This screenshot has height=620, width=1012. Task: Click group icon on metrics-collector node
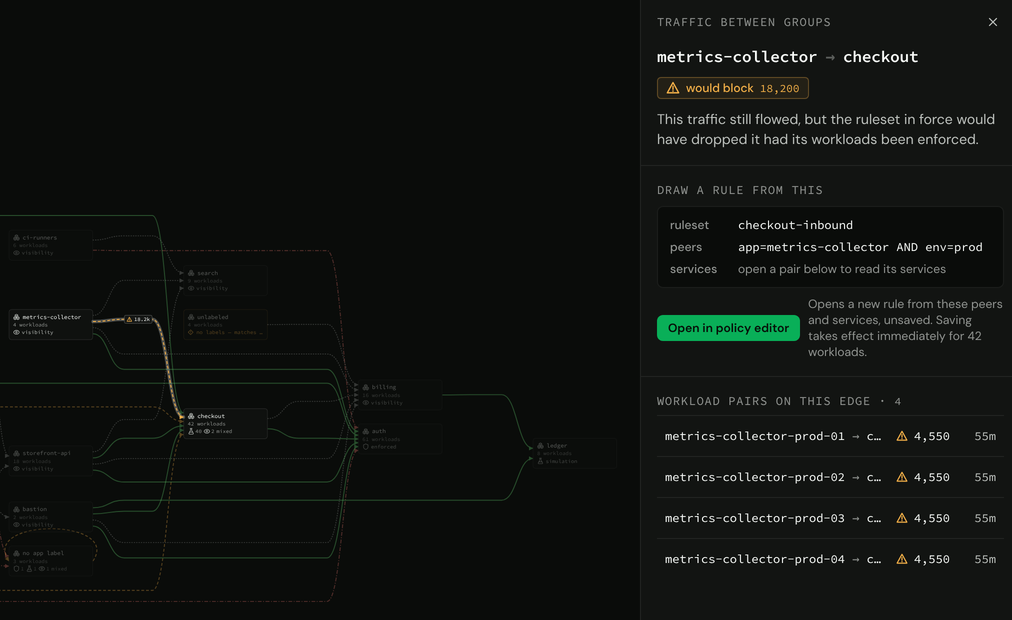[17, 317]
